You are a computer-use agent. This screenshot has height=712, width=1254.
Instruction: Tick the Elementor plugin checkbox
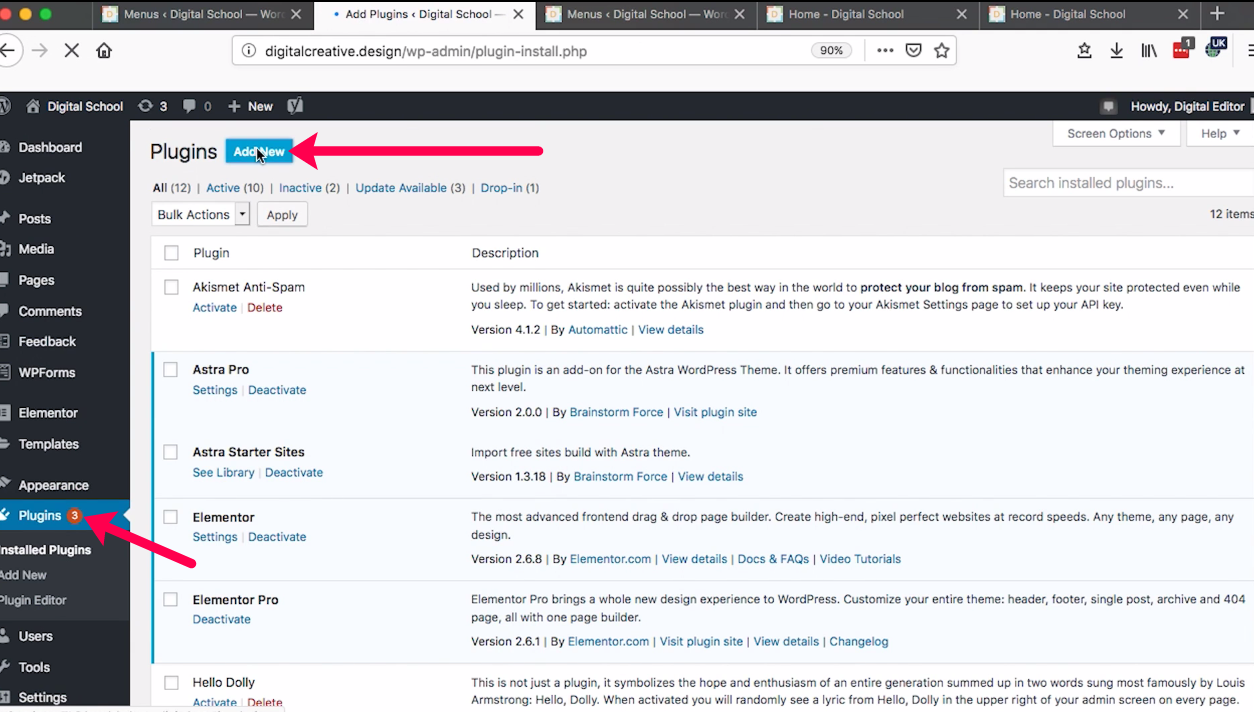point(171,517)
